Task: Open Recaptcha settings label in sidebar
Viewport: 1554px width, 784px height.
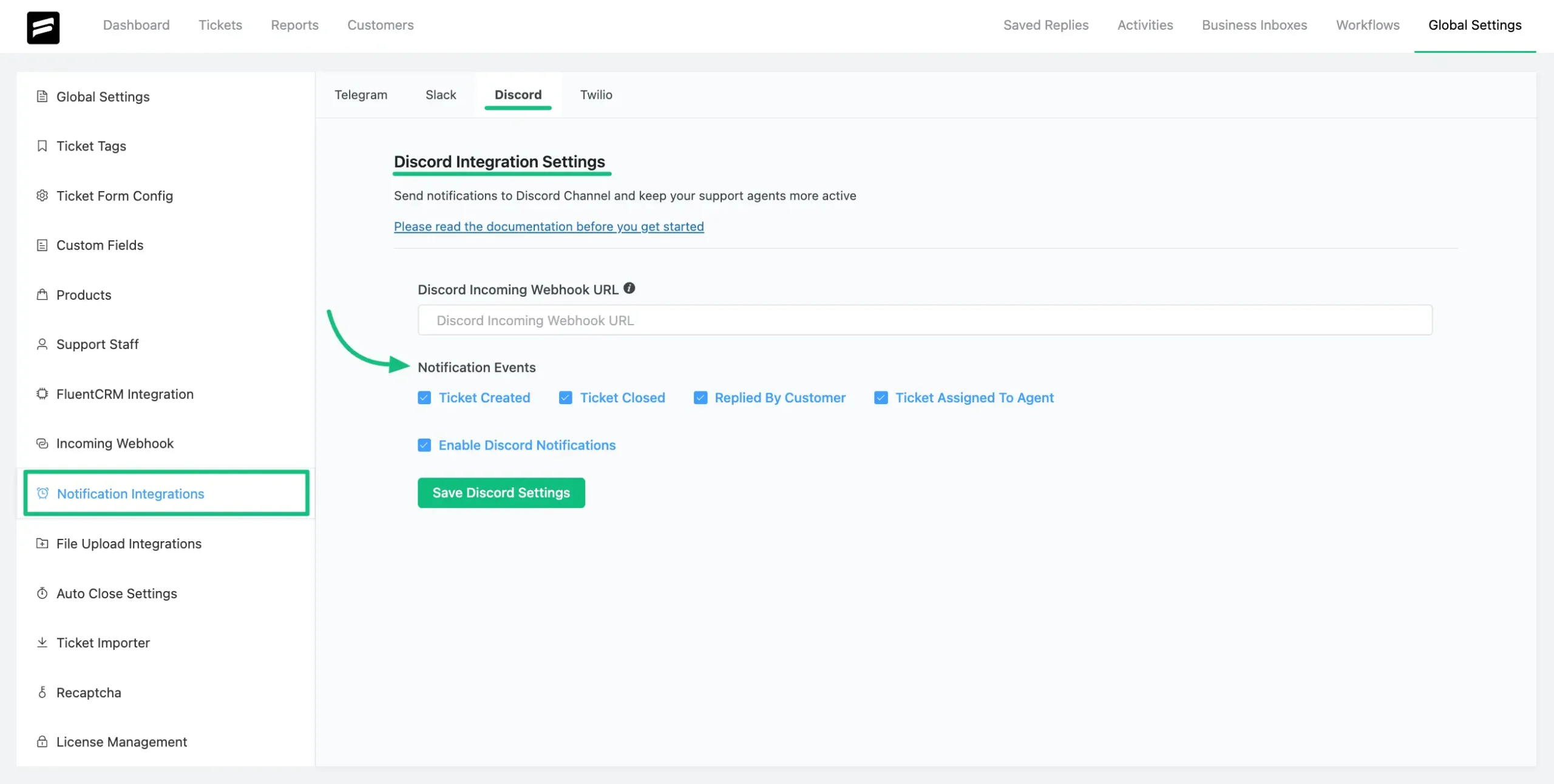Action: pos(89,692)
